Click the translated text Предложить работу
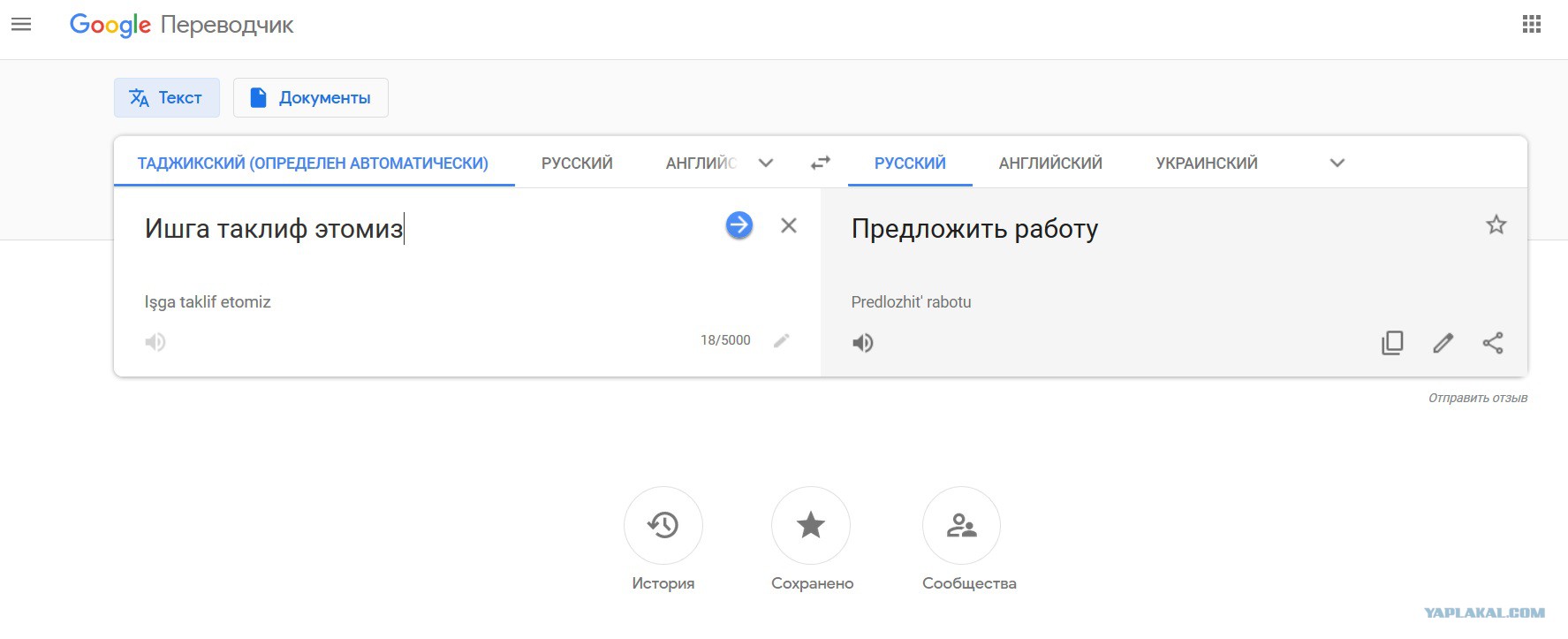 [974, 229]
